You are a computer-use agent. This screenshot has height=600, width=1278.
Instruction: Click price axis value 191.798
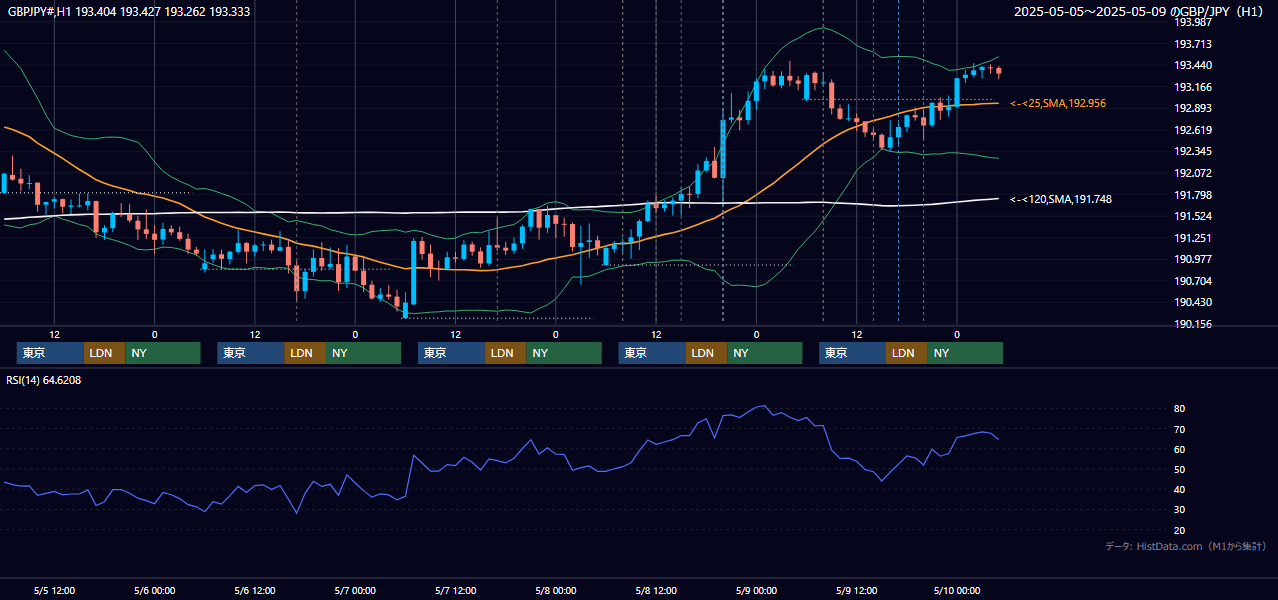click(x=1193, y=195)
